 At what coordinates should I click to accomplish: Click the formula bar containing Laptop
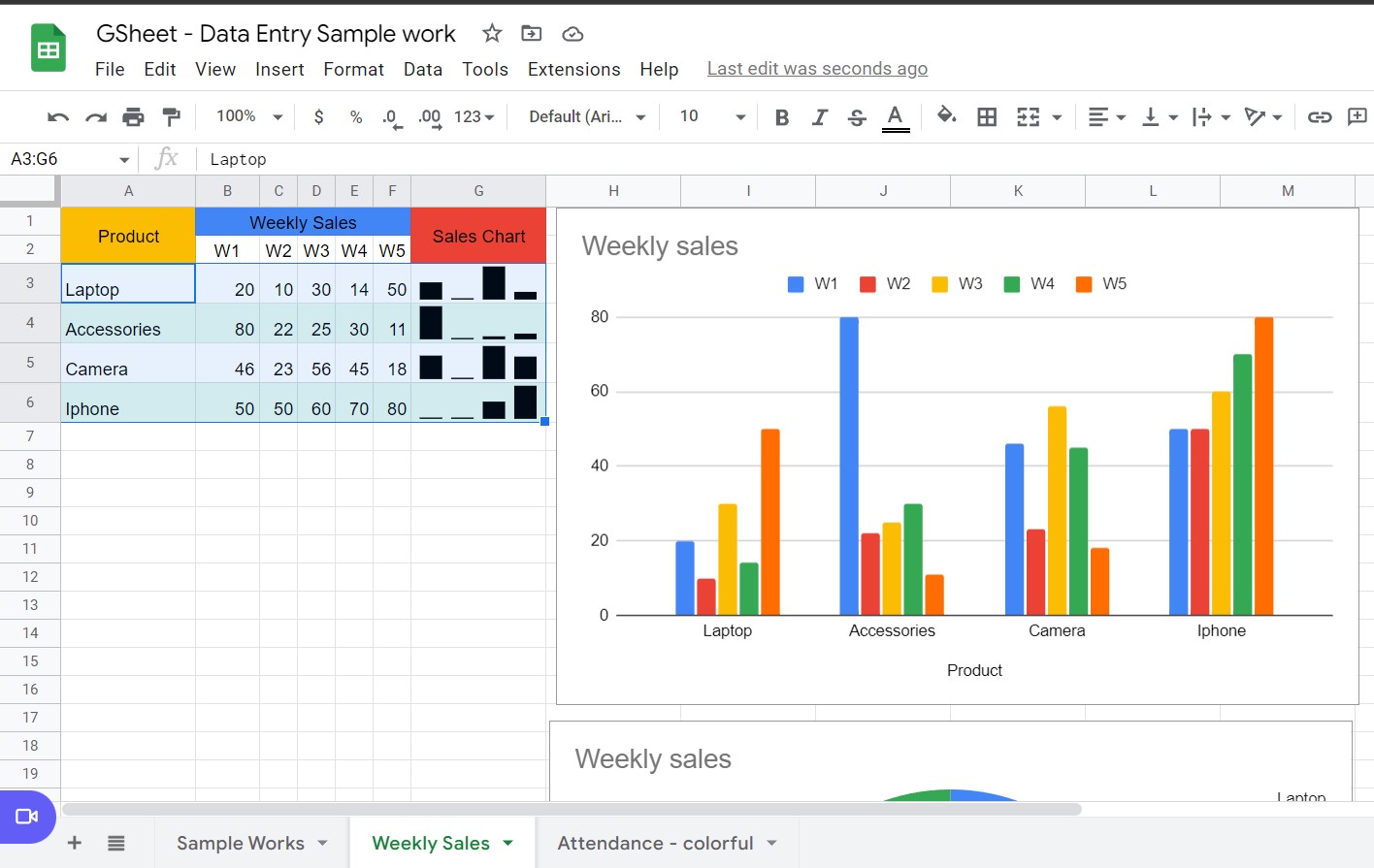[784, 159]
